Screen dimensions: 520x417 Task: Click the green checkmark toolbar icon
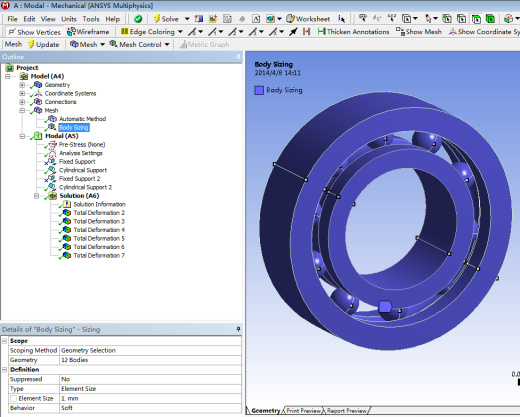[138, 19]
